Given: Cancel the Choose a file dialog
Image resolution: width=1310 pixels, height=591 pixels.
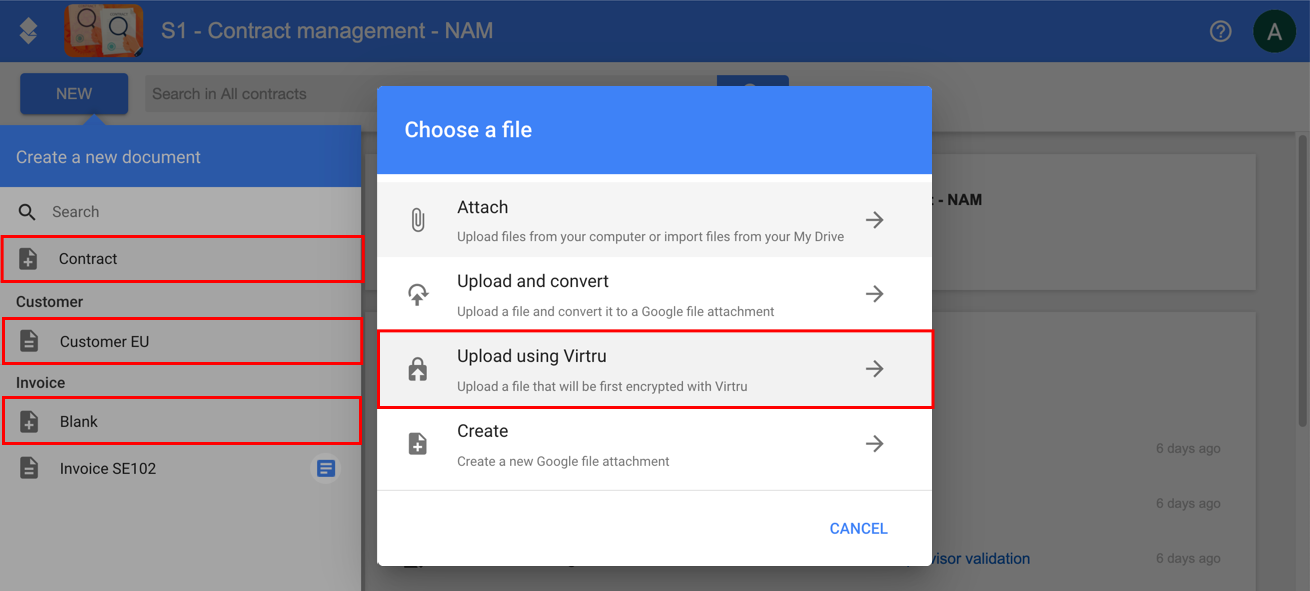Looking at the screenshot, I should [x=859, y=529].
